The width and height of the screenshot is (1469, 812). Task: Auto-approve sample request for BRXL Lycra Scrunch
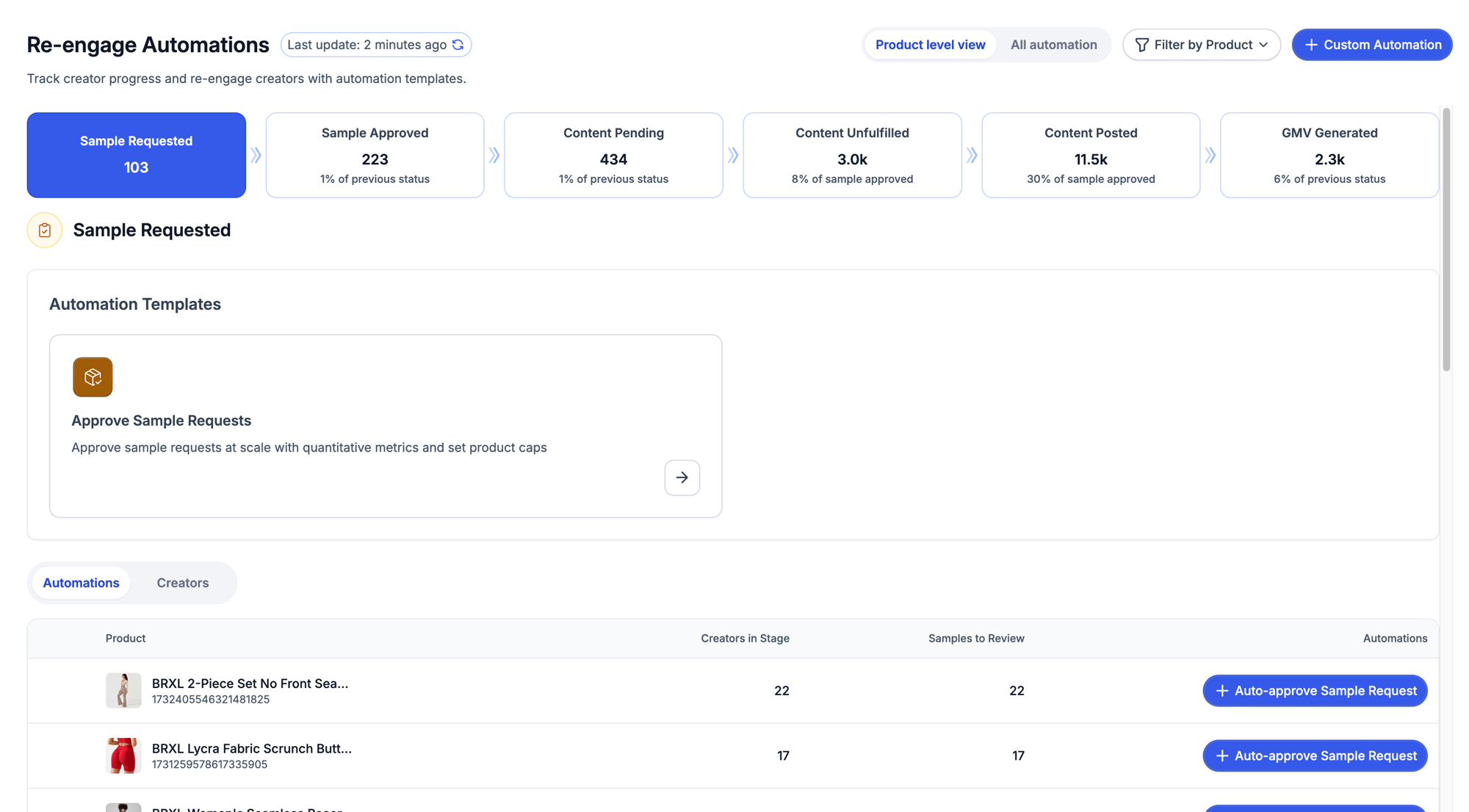tap(1315, 756)
